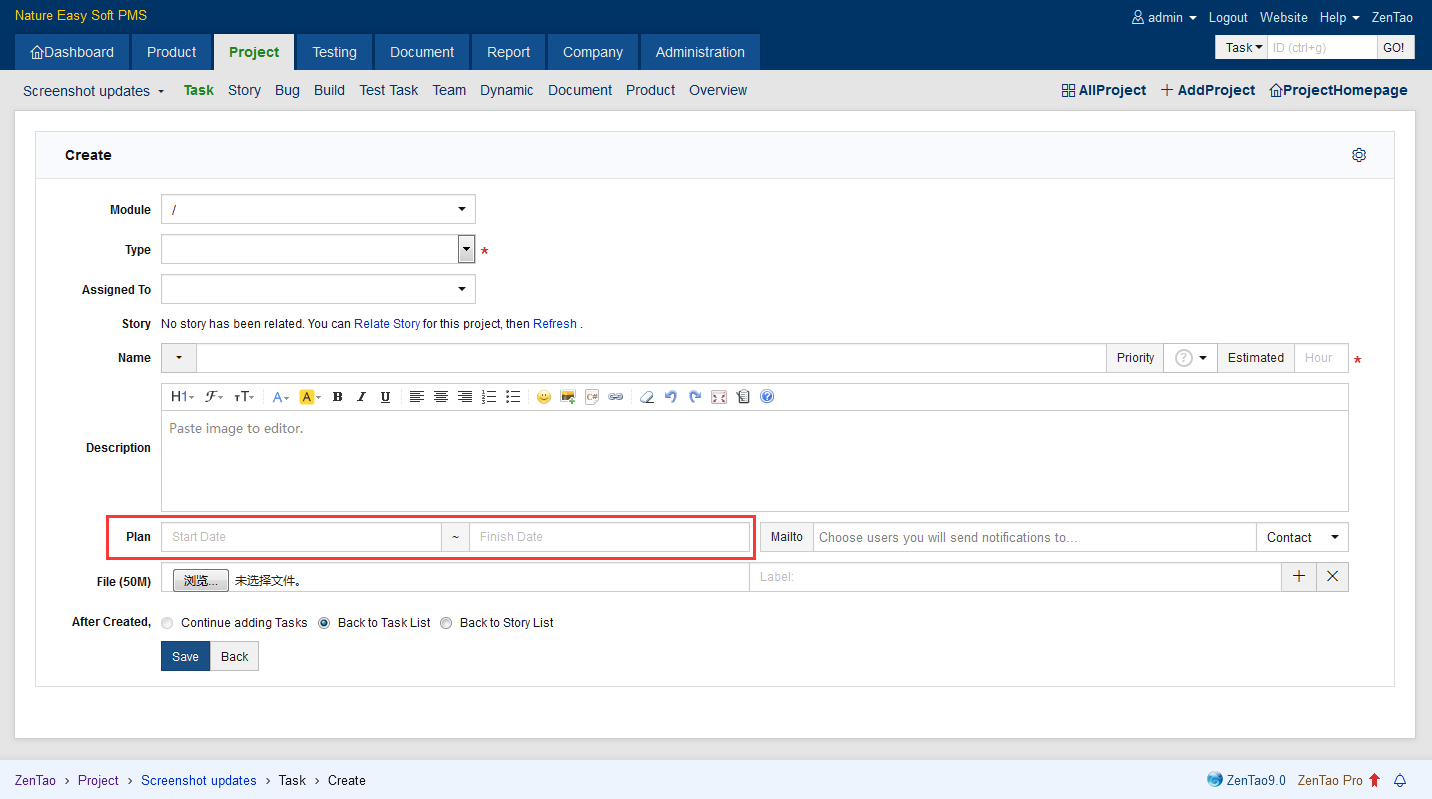Click the italic formatting icon
1432x799 pixels.
point(361,397)
